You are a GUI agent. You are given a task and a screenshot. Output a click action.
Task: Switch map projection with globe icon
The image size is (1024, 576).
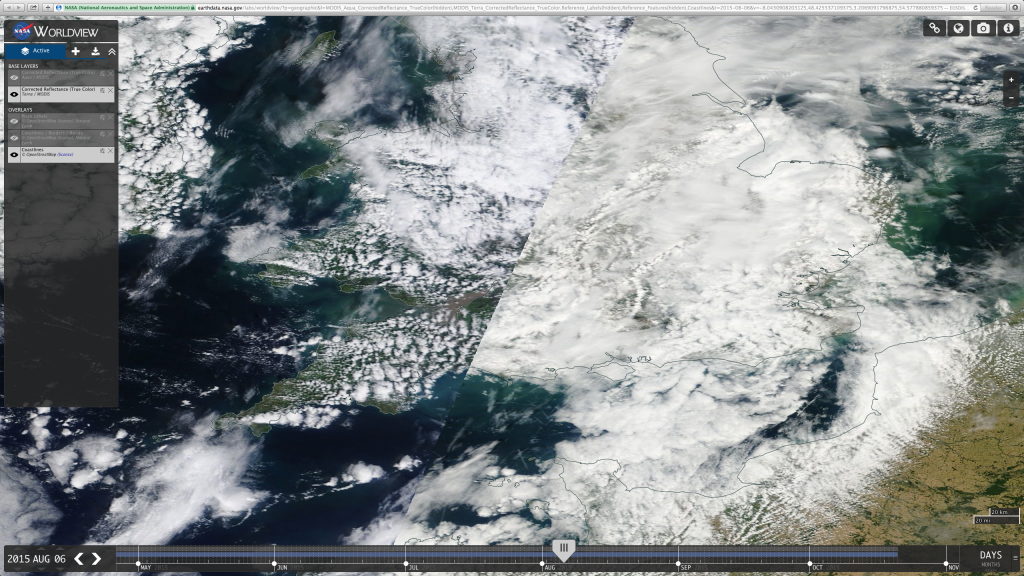coord(959,28)
